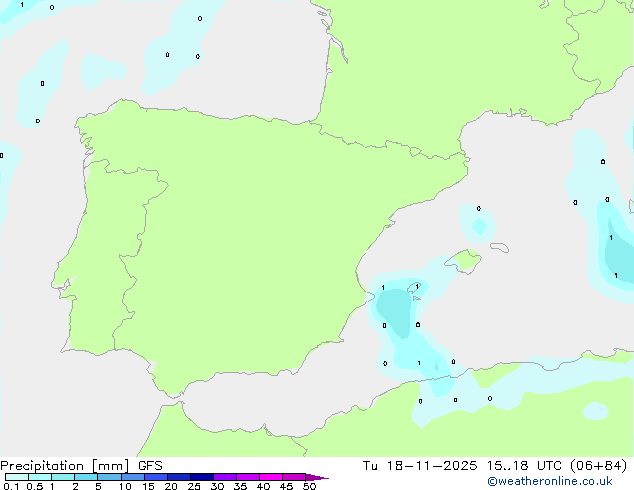Screen dimensions: 634x490
Task: Click the legend swatch between 0.5 and 1
Action: click(x=40, y=477)
